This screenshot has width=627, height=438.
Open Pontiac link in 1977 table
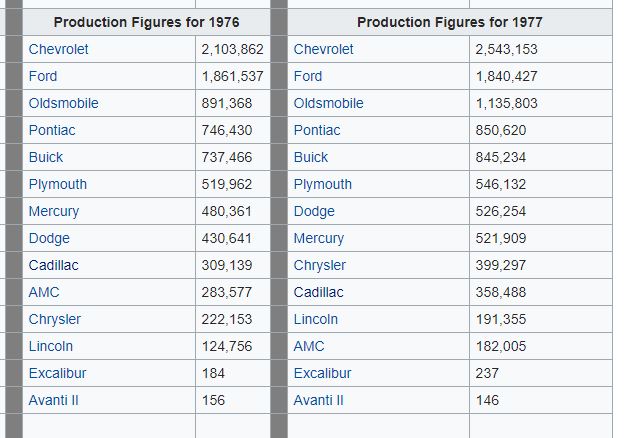[x=317, y=130]
